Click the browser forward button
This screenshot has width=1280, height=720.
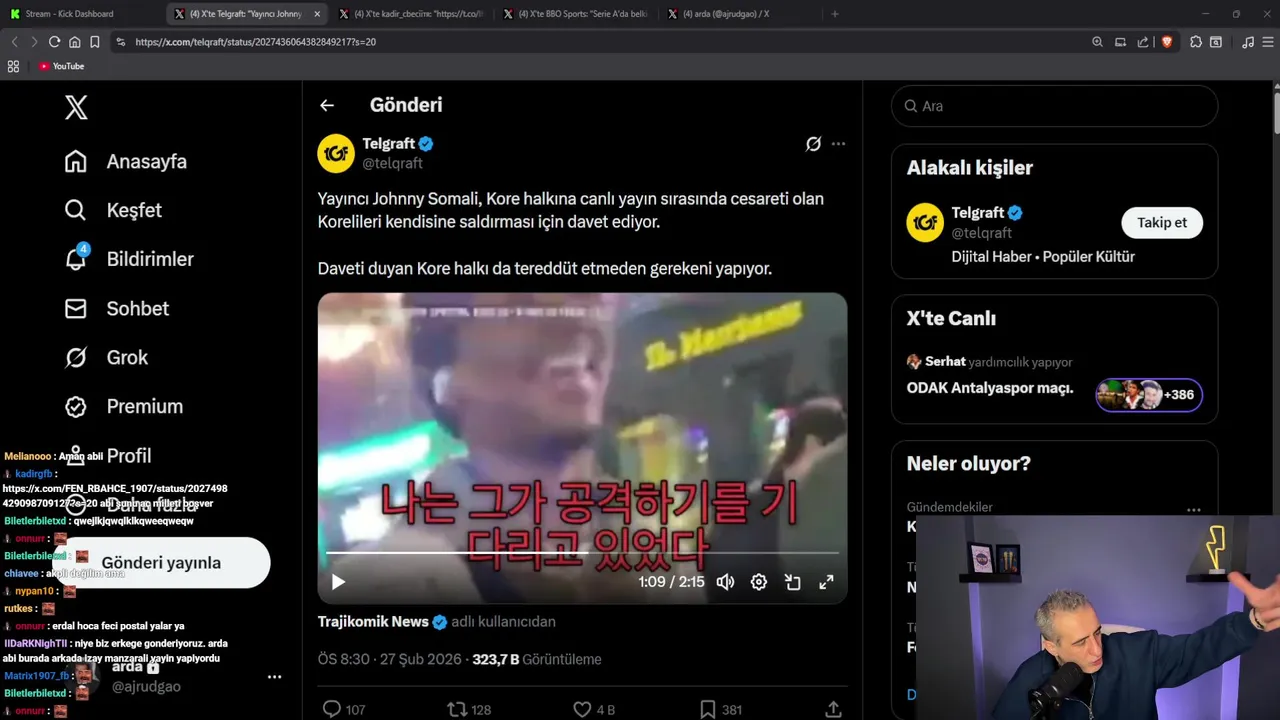[x=34, y=42]
